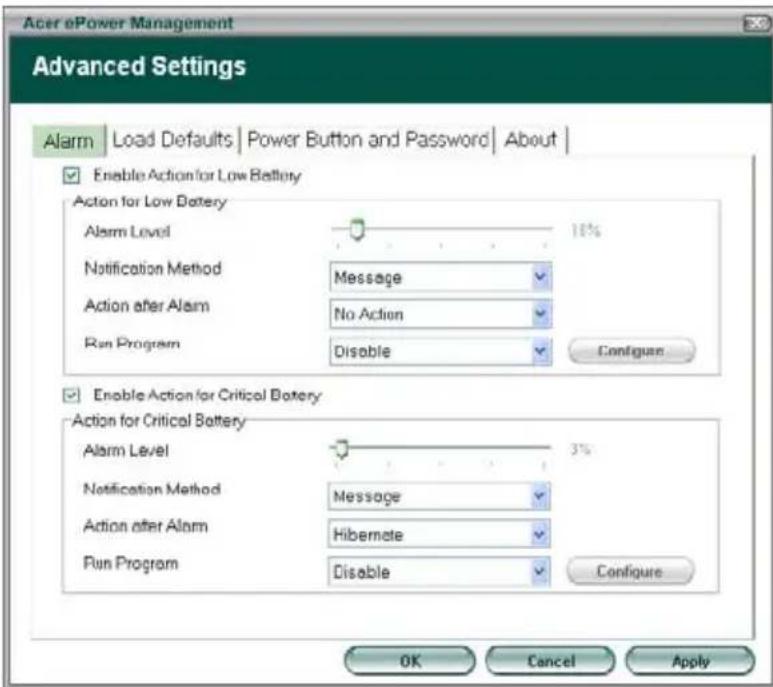
Task: Click the Low Battery 10% level value
Action: pyautogui.click(x=586, y=230)
